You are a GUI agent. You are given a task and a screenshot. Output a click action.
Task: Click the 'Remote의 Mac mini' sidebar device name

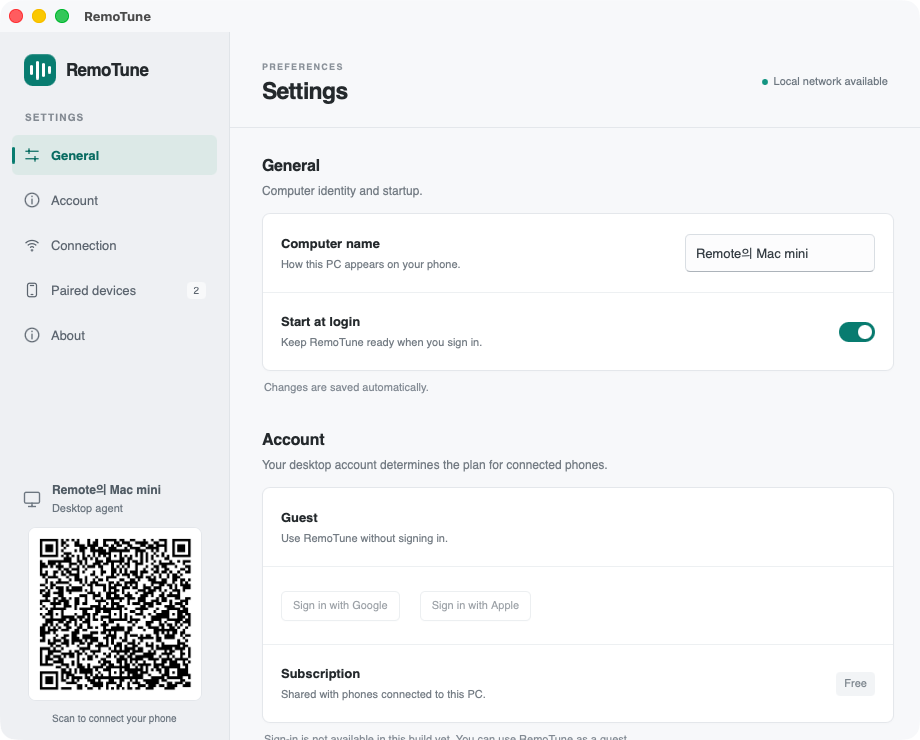click(x=106, y=489)
